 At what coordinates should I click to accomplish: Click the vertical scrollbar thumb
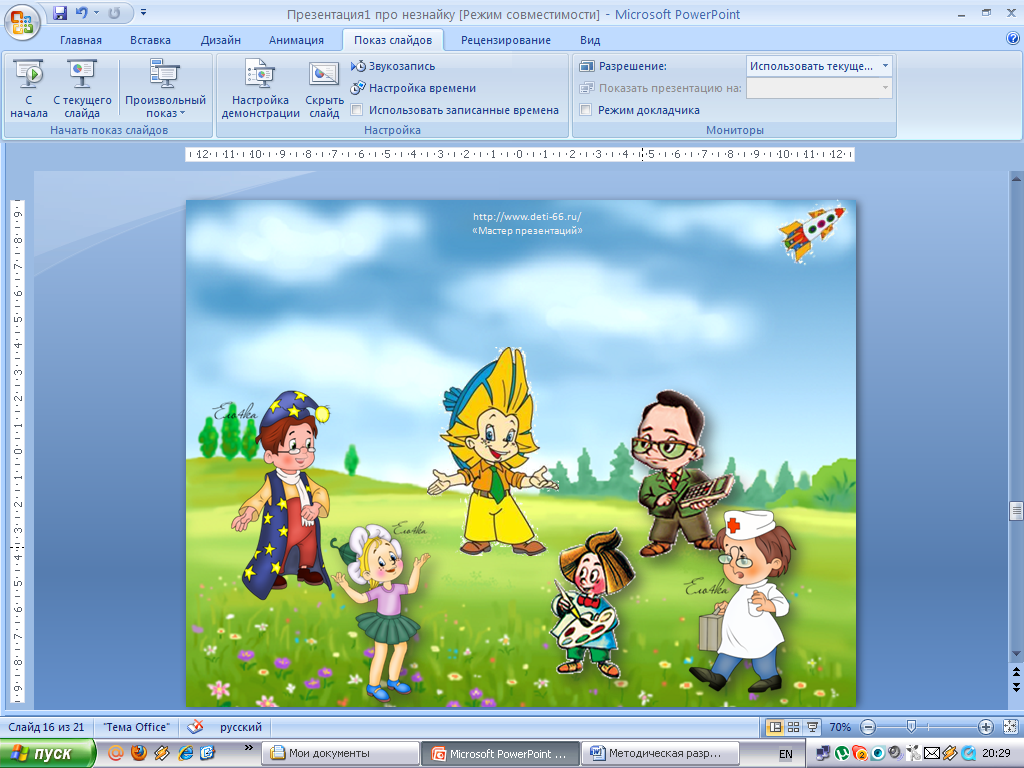coord(1016,511)
